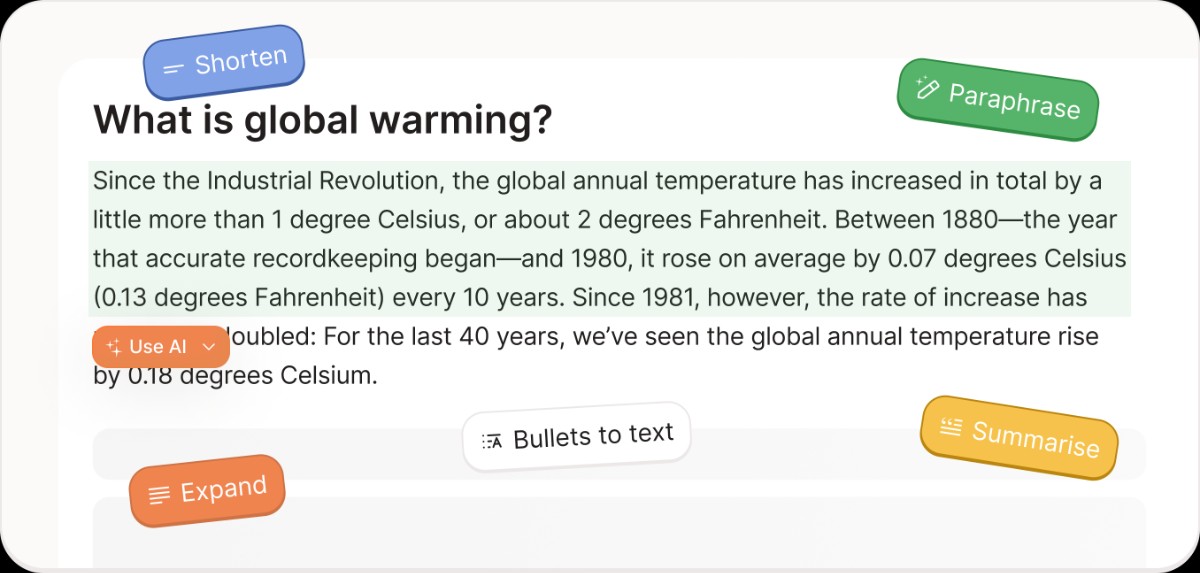Screen dimensions: 1200x573
Task: Click the Expand lines icon
Action: [x=158, y=495]
